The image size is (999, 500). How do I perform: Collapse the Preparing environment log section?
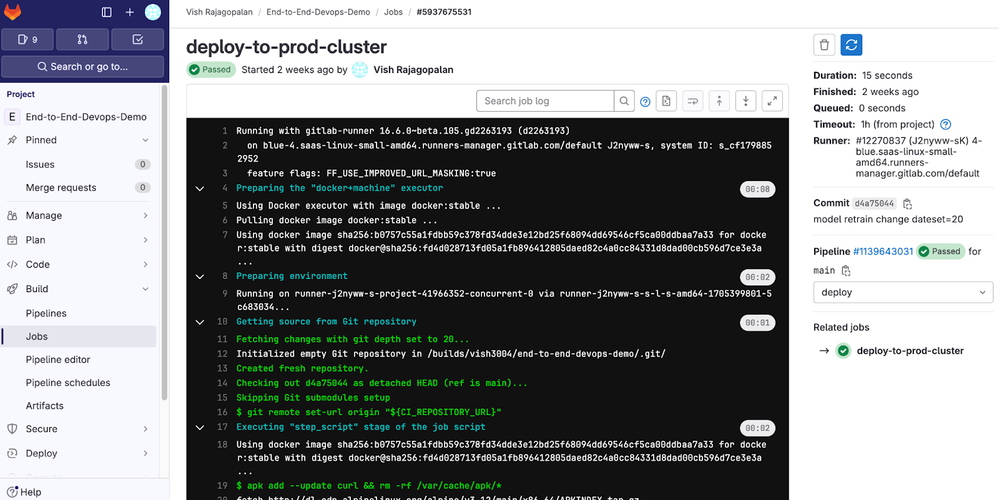tap(200, 276)
